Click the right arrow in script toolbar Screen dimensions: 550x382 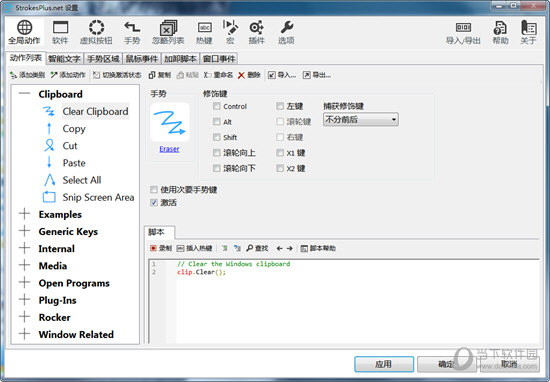[x=290, y=248]
